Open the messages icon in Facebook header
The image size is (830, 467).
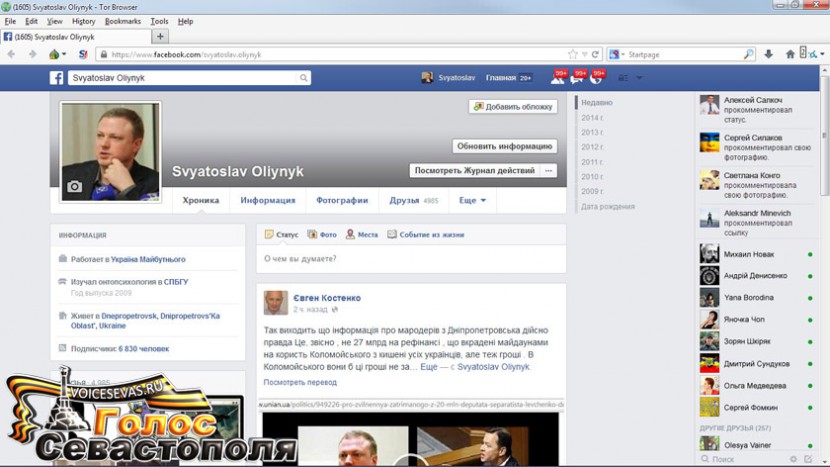(x=576, y=78)
